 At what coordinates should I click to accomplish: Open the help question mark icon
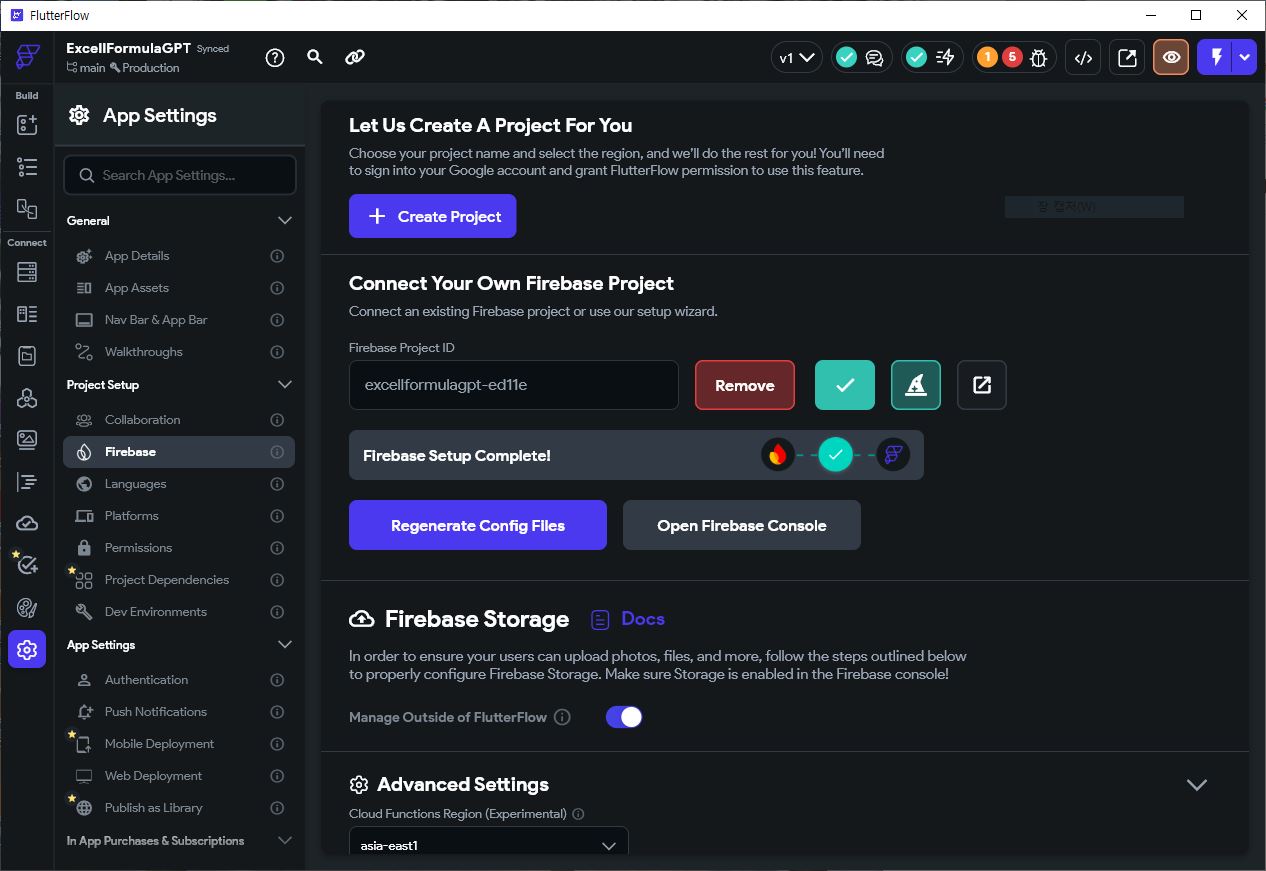tap(275, 58)
